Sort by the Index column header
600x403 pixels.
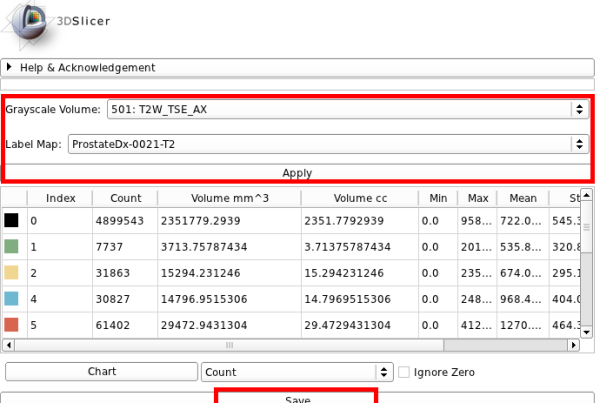[60, 198]
